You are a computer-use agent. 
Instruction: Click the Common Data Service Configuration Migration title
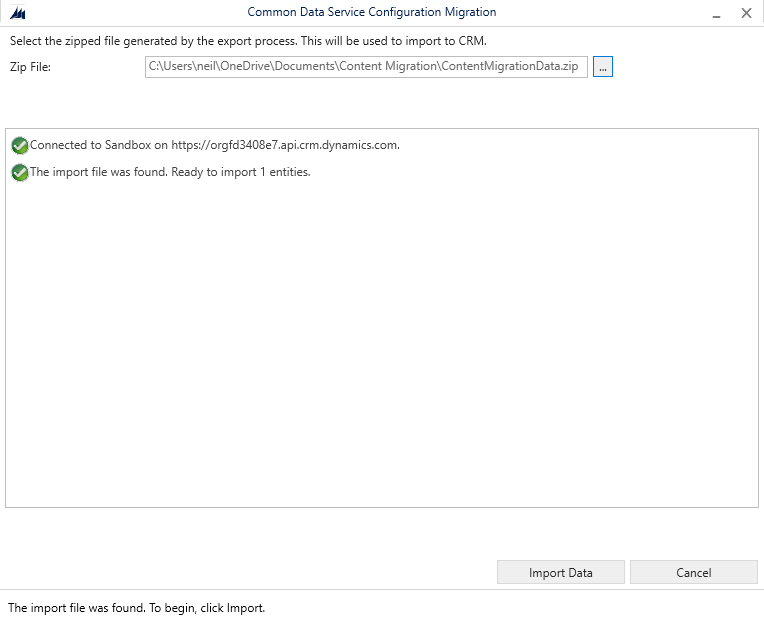click(371, 12)
